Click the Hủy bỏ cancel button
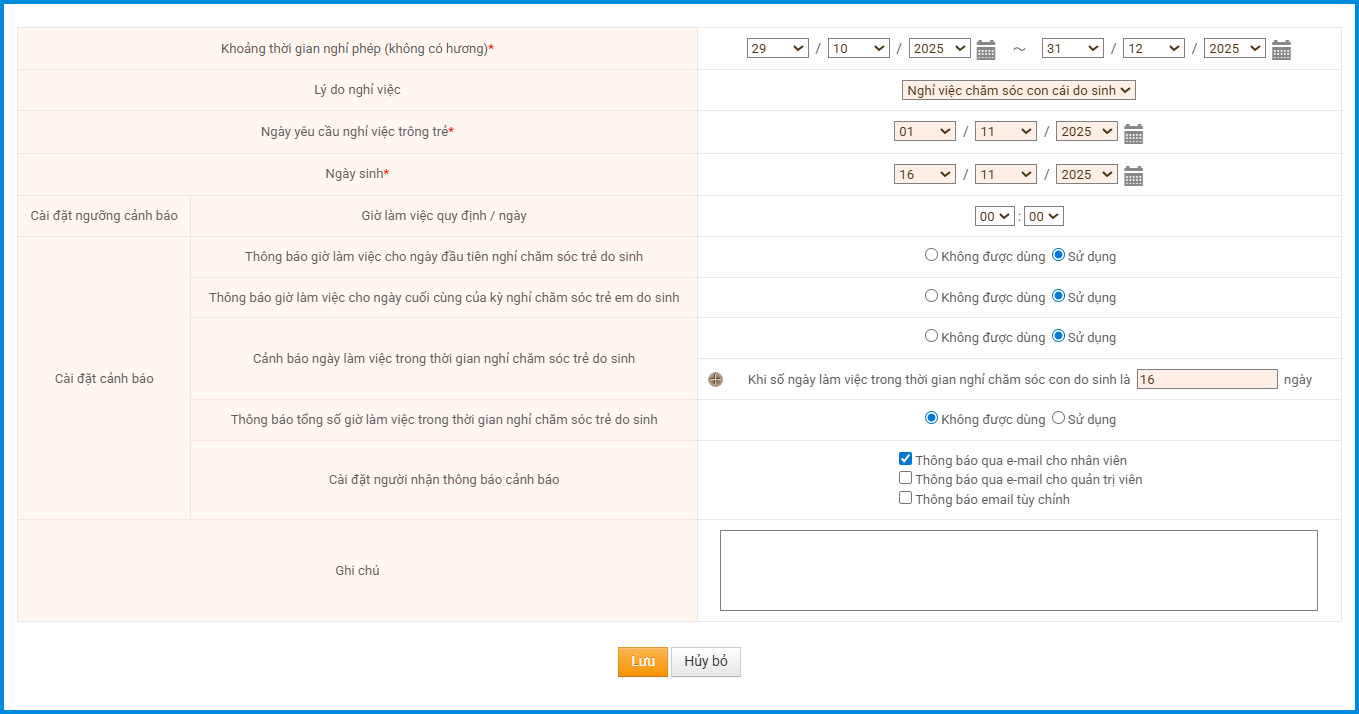 705,662
